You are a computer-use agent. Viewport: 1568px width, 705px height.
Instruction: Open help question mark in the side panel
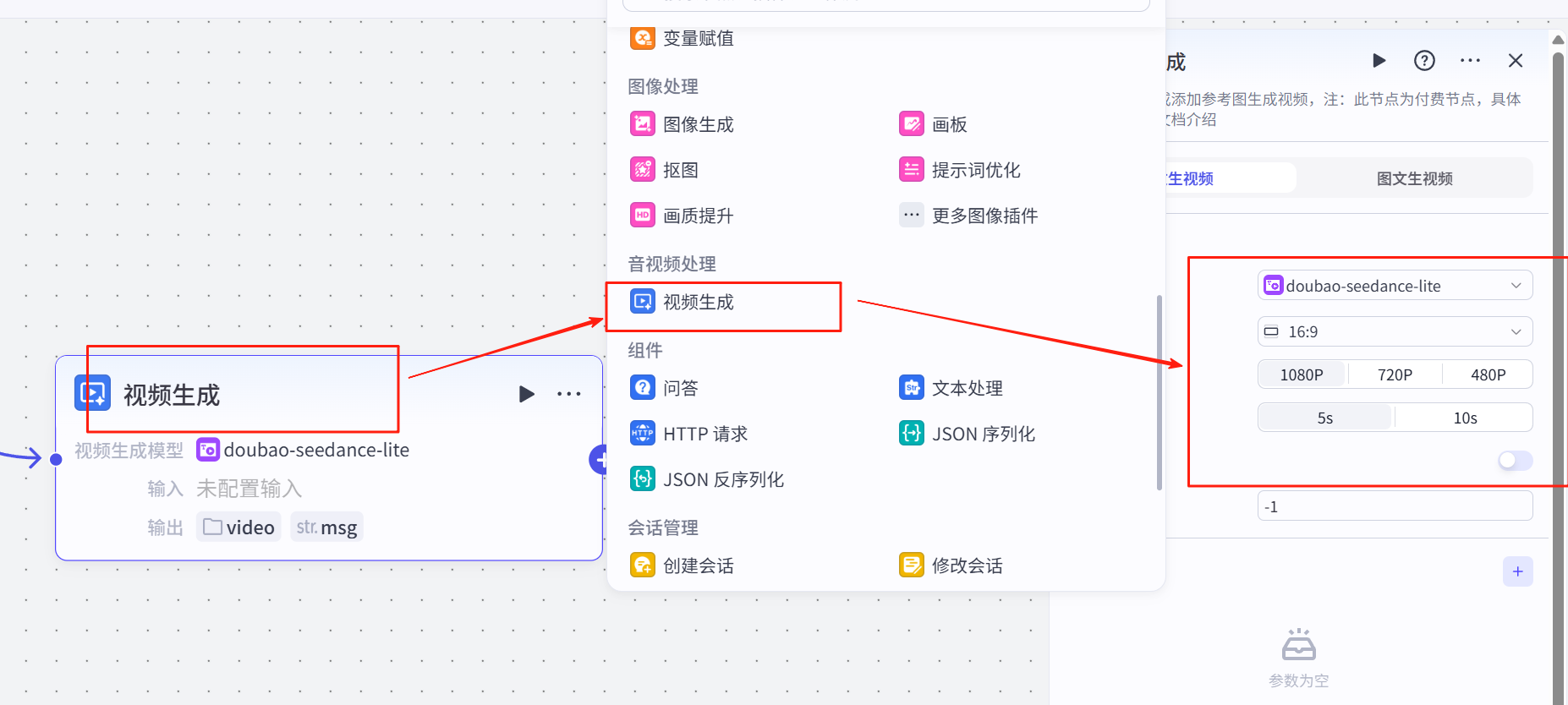pyautogui.click(x=1424, y=61)
